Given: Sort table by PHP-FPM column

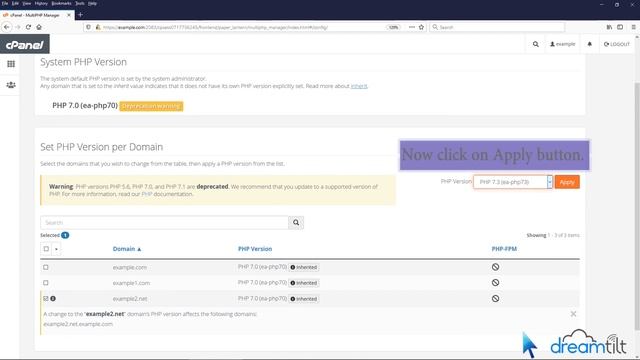Looking at the screenshot, I should [x=504, y=249].
